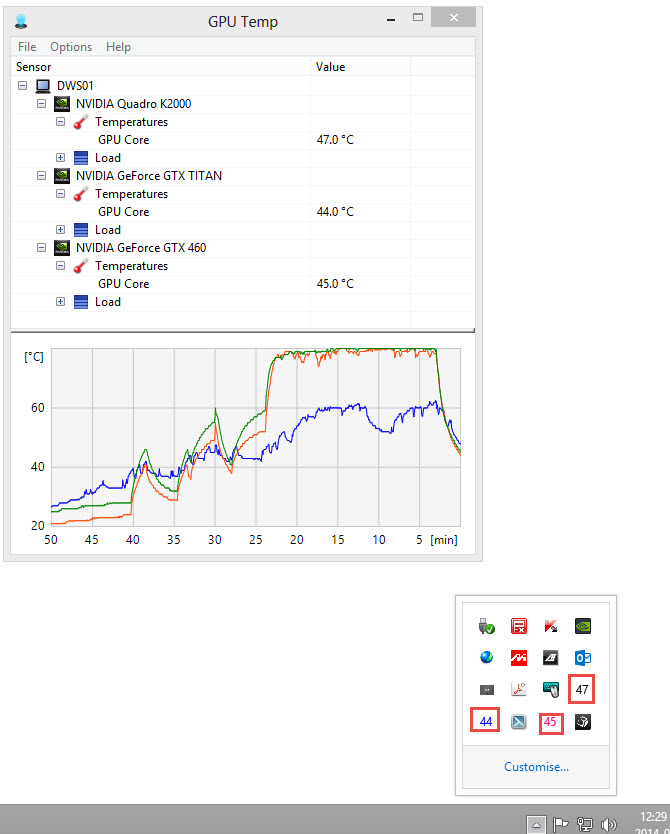Image resolution: width=670 pixels, height=834 pixels.
Task: Click the red square zigzag tray icon
Action: pos(518,658)
